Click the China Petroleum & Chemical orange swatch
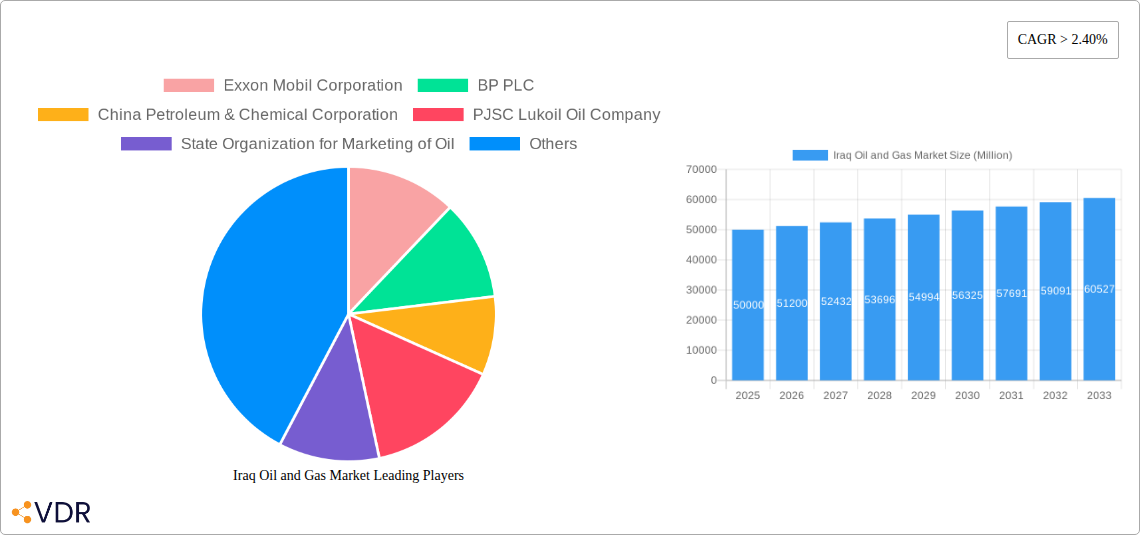Screen dimensions: 1140x535 pyautogui.click(x=63, y=114)
